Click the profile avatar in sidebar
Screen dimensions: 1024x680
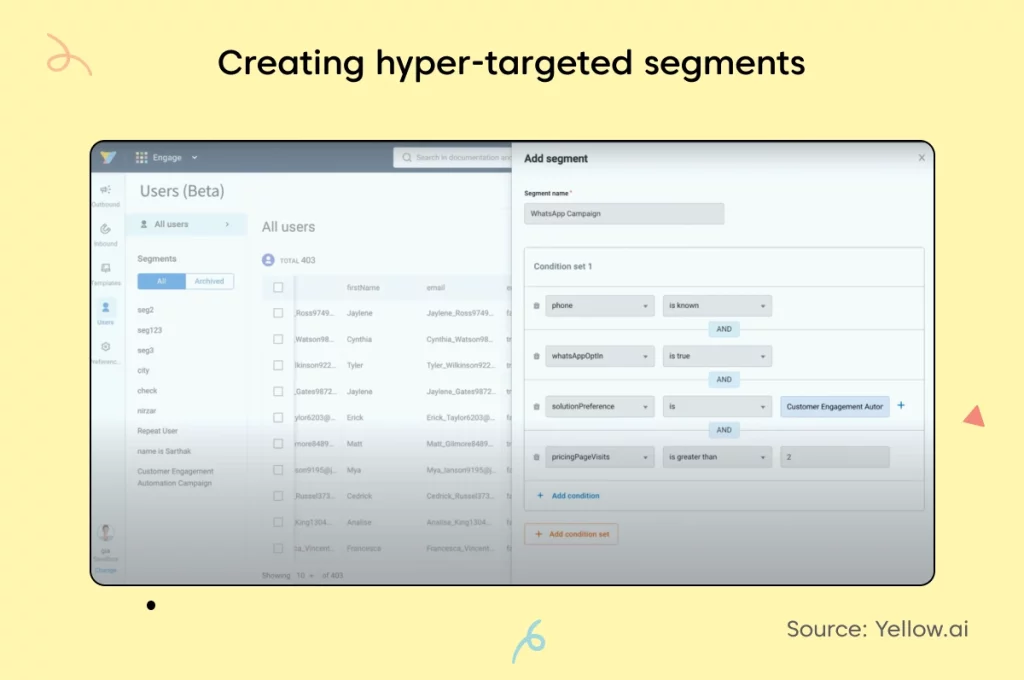coord(105,532)
